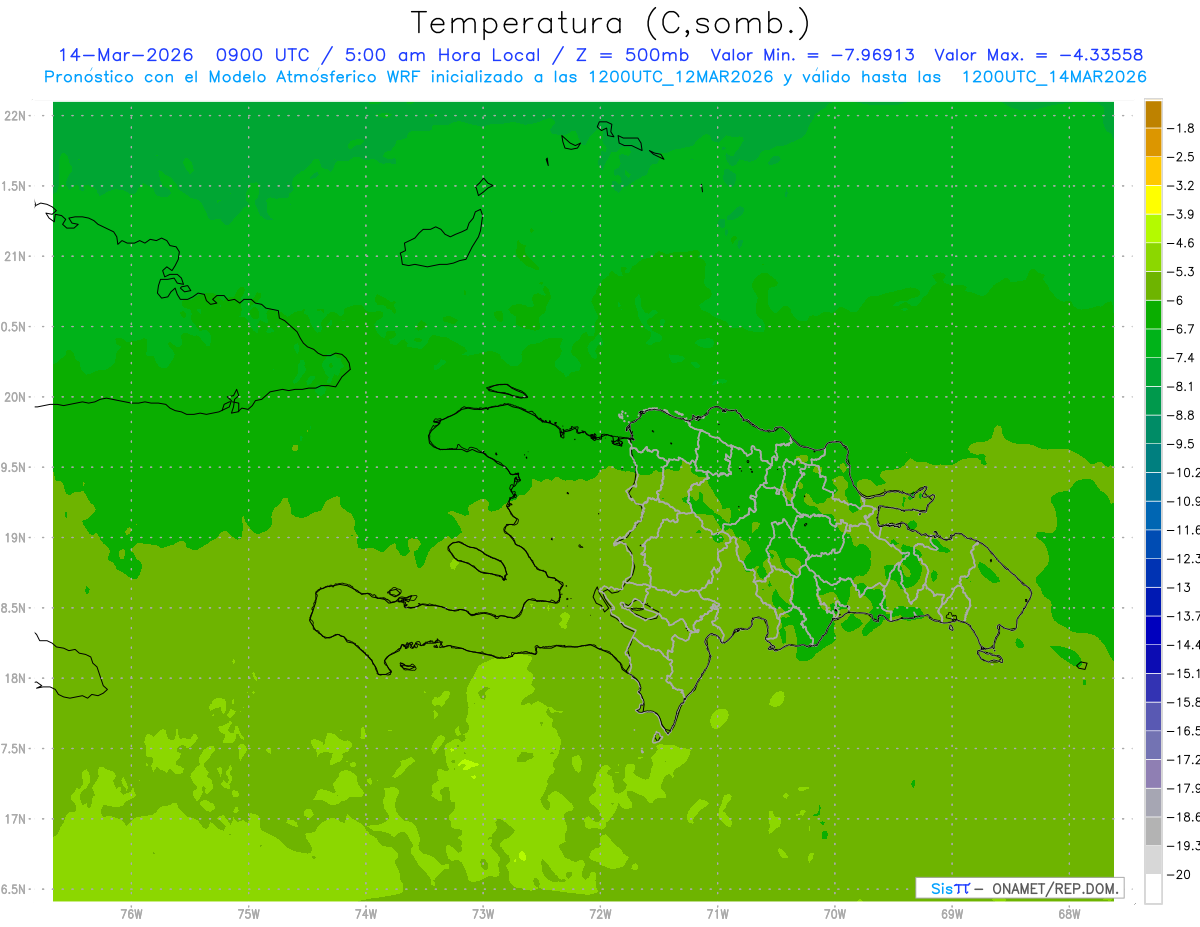Click the "21N" latitude label
This screenshot has width=1200, height=927.
point(16,257)
